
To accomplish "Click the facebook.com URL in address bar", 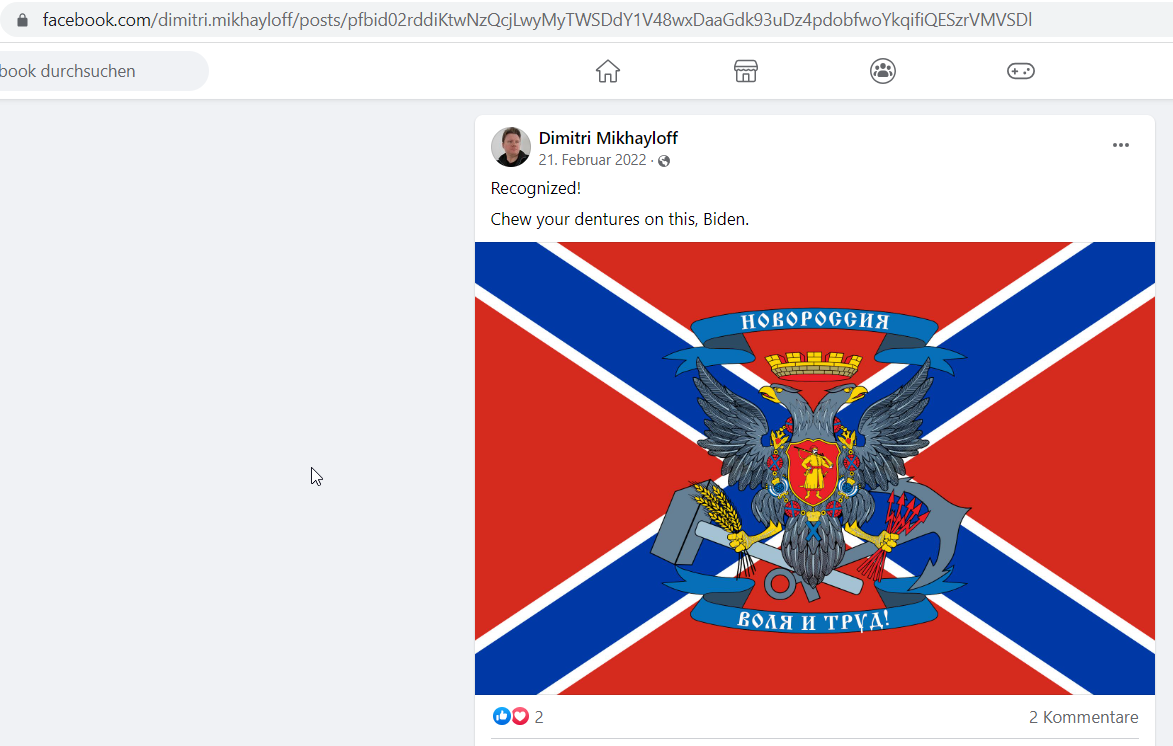I will pos(537,20).
